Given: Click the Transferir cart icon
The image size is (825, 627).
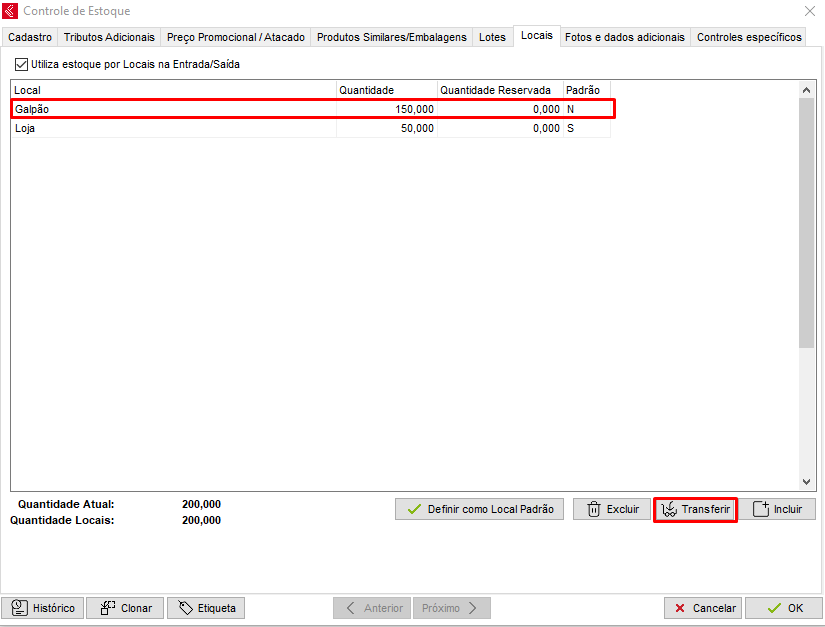Looking at the screenshot, I should coord(669,509).
